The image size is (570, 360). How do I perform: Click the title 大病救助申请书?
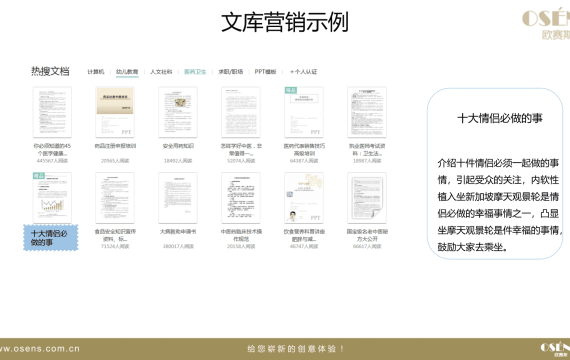pos(178,231)
